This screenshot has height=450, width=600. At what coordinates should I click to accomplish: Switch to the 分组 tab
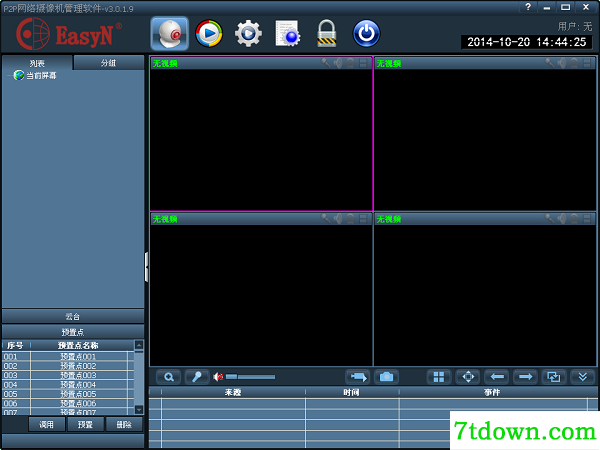pyautogui.click(x=109, y=62)
